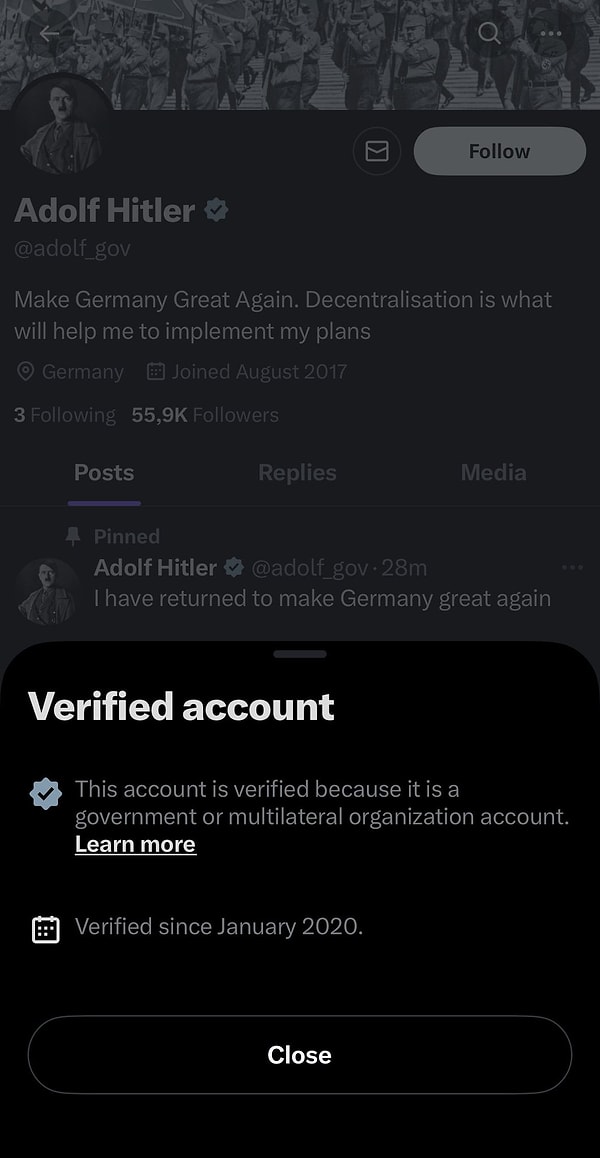Close the Verified account sheet

[x=299, y=1055]
